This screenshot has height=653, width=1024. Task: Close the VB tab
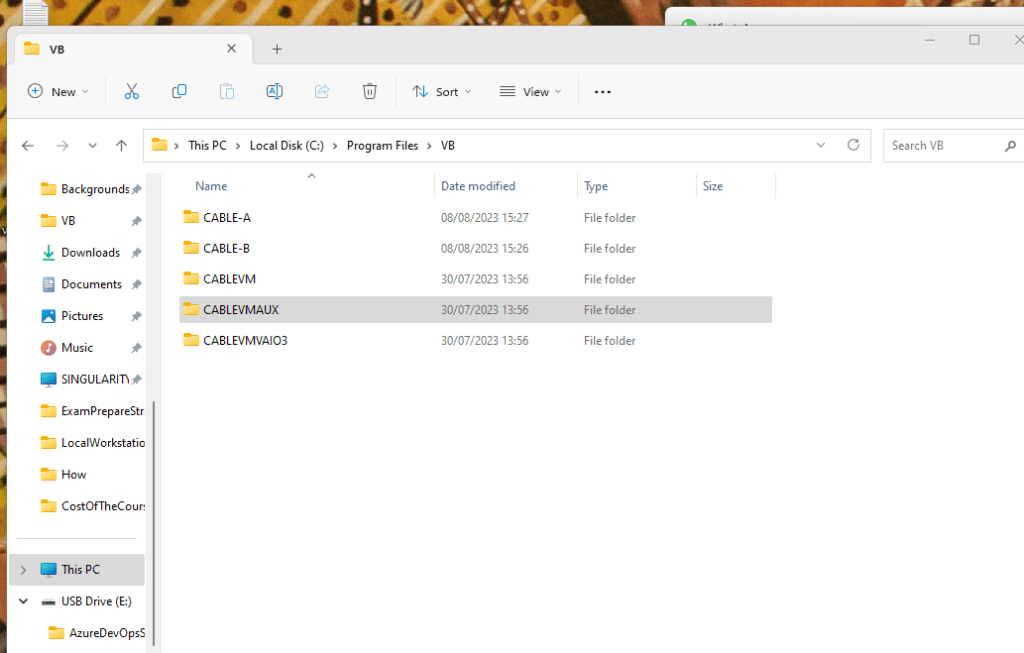click(x=231, y=48)
